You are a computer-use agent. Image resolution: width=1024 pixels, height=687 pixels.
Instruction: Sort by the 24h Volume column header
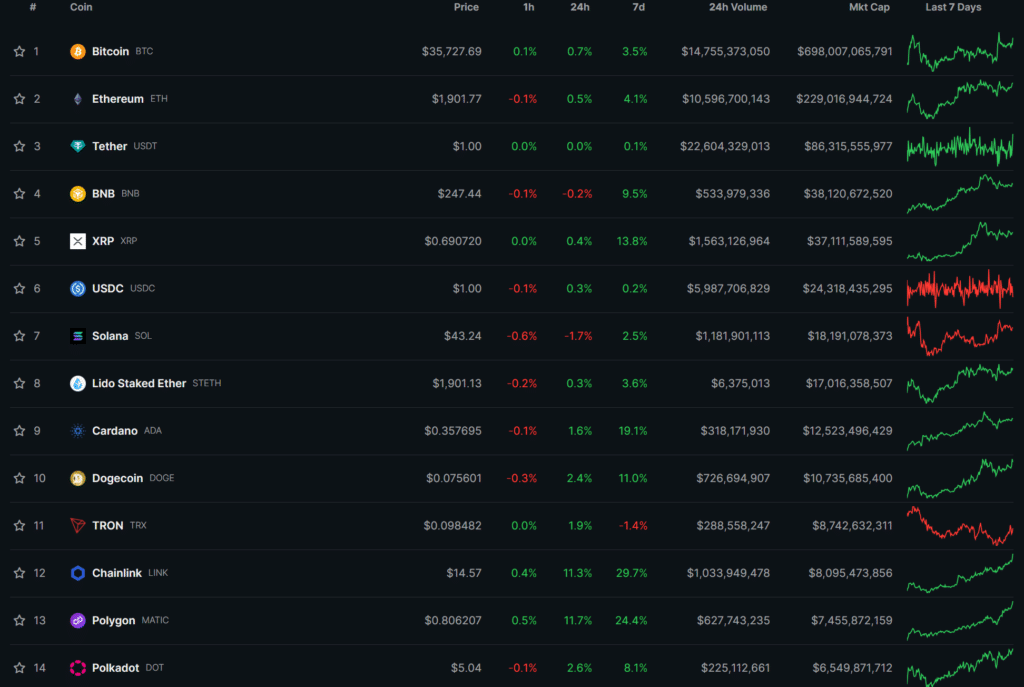pos(738,7)
